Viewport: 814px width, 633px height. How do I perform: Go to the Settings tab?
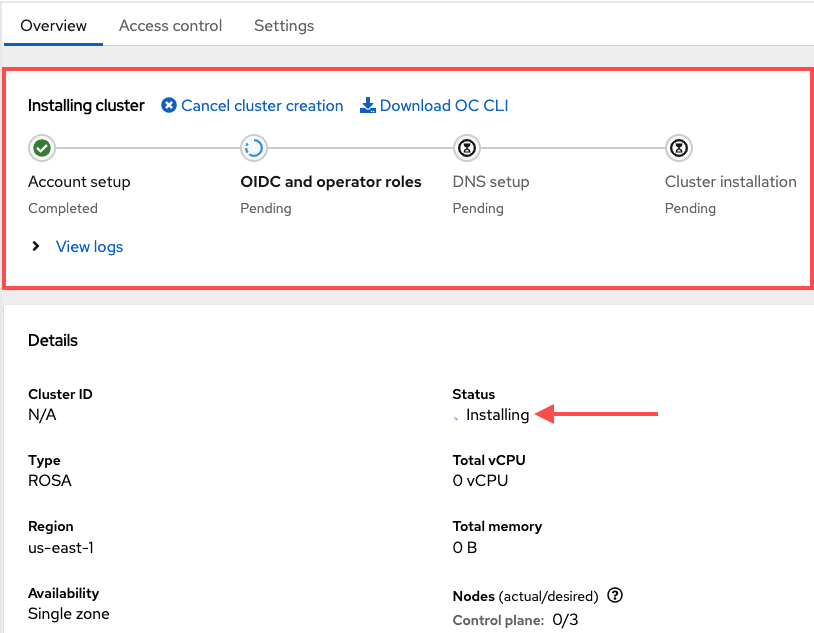point(284,25)
